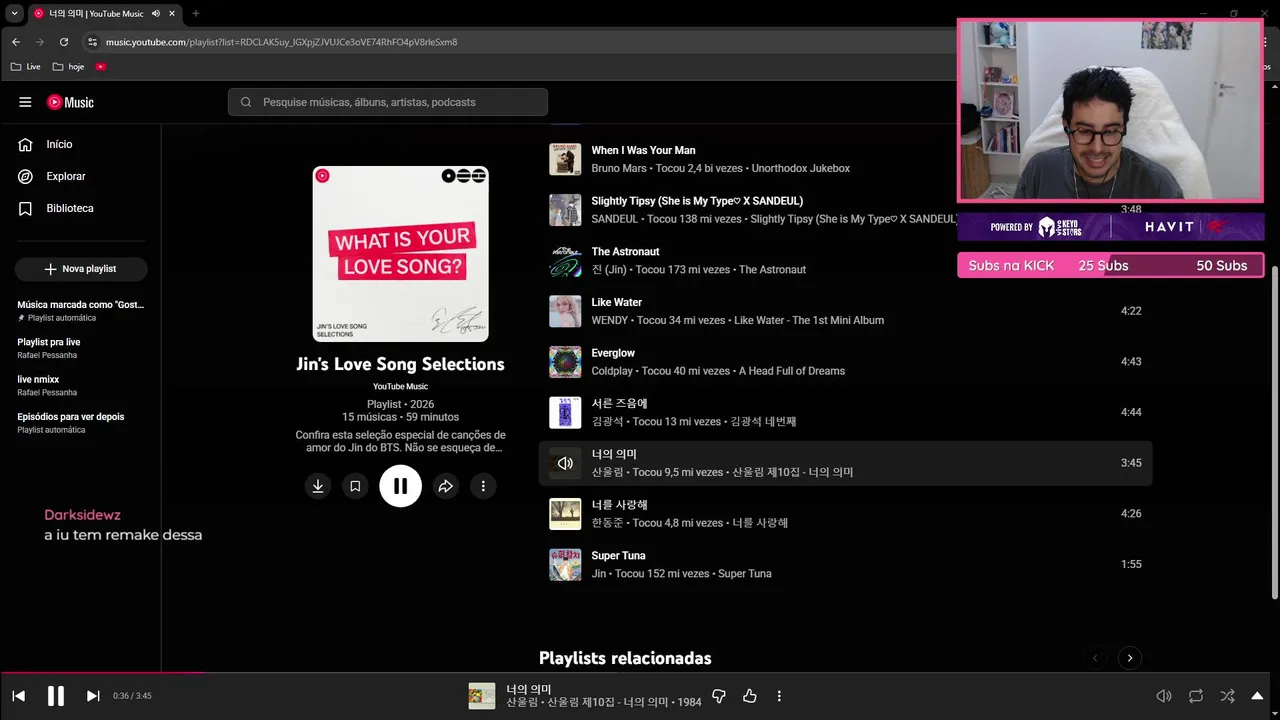Play The Astronaut track
1280x720 pixels.
coord(625,252)
